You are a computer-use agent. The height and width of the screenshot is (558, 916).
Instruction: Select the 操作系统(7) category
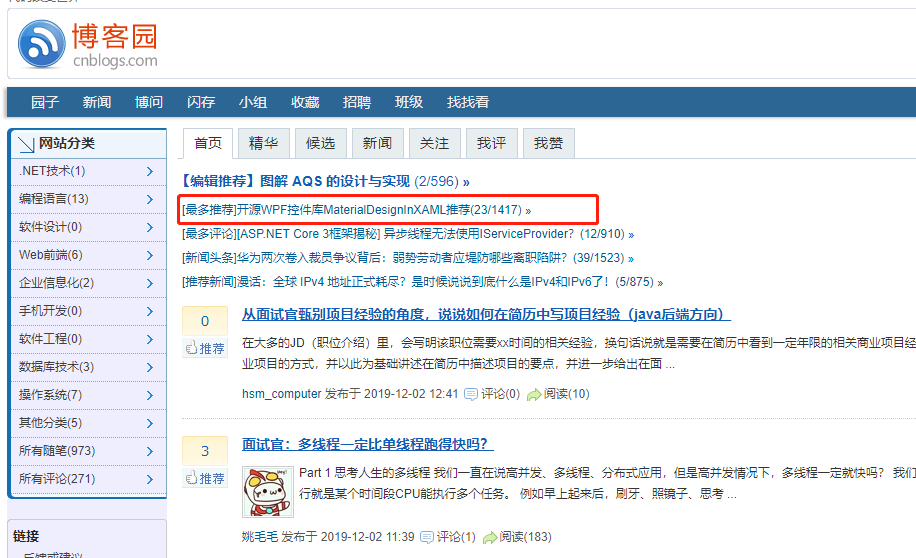(x=50, y=396)
